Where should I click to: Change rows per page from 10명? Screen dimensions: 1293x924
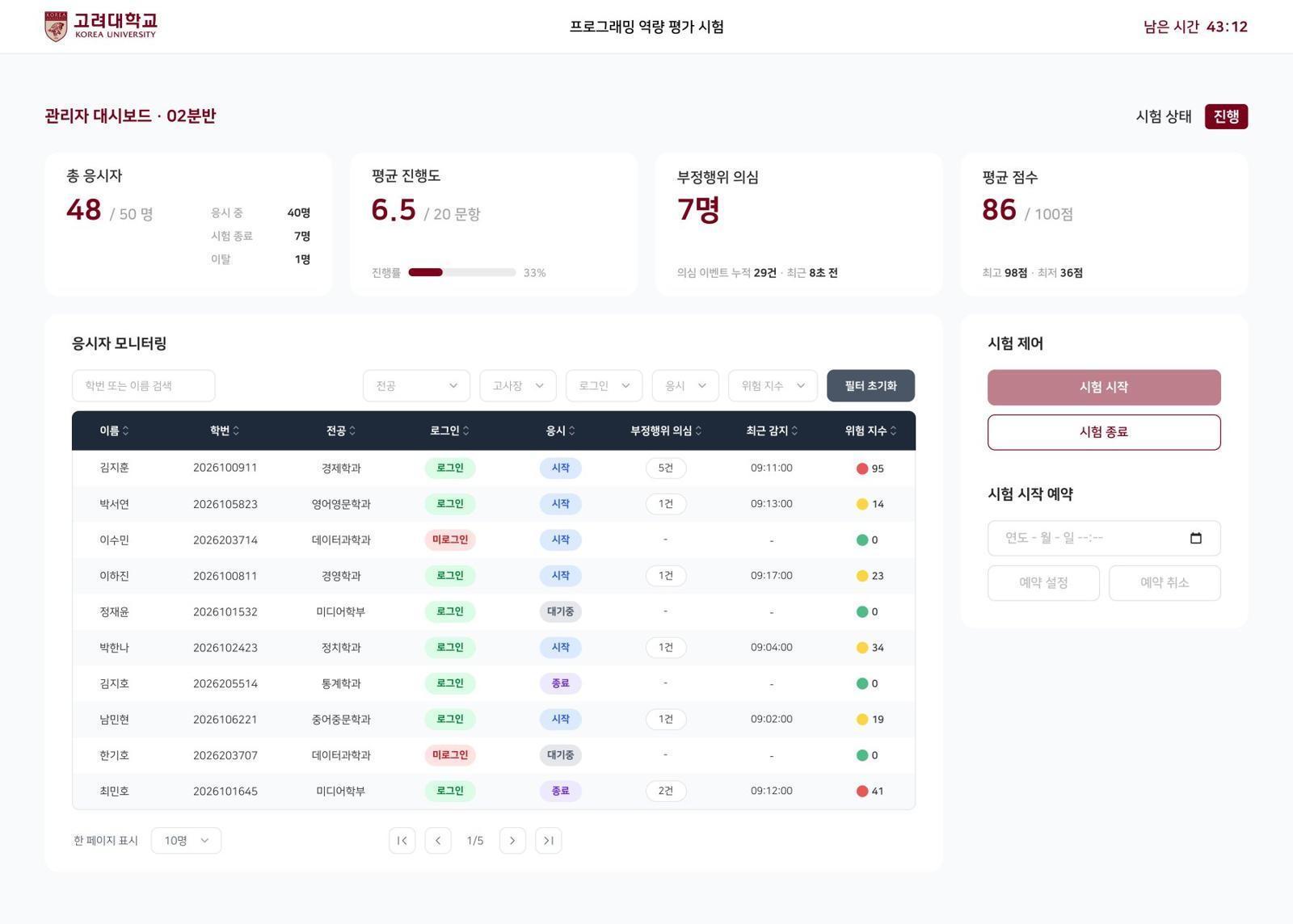186,841
